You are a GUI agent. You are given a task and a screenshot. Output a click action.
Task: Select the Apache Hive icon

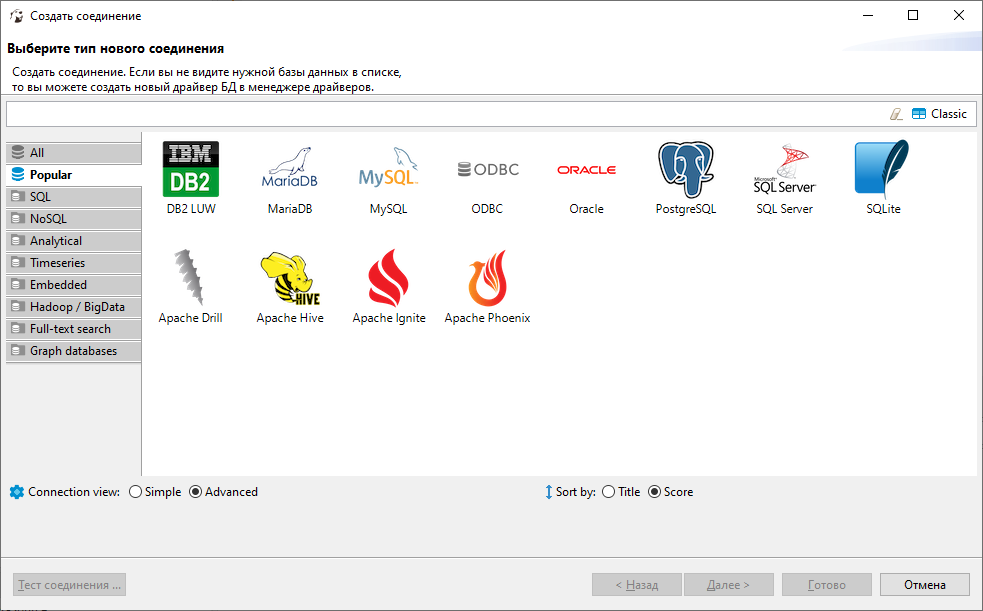coord(290,279)
